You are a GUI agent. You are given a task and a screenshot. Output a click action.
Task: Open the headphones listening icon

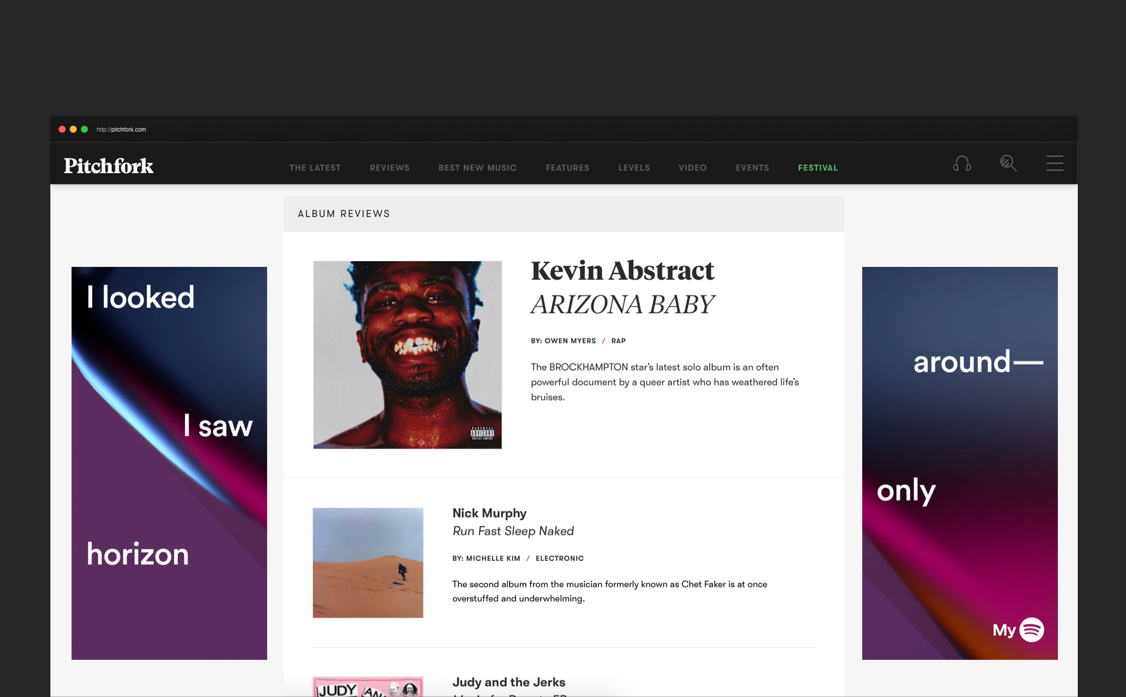pos(962,164)
